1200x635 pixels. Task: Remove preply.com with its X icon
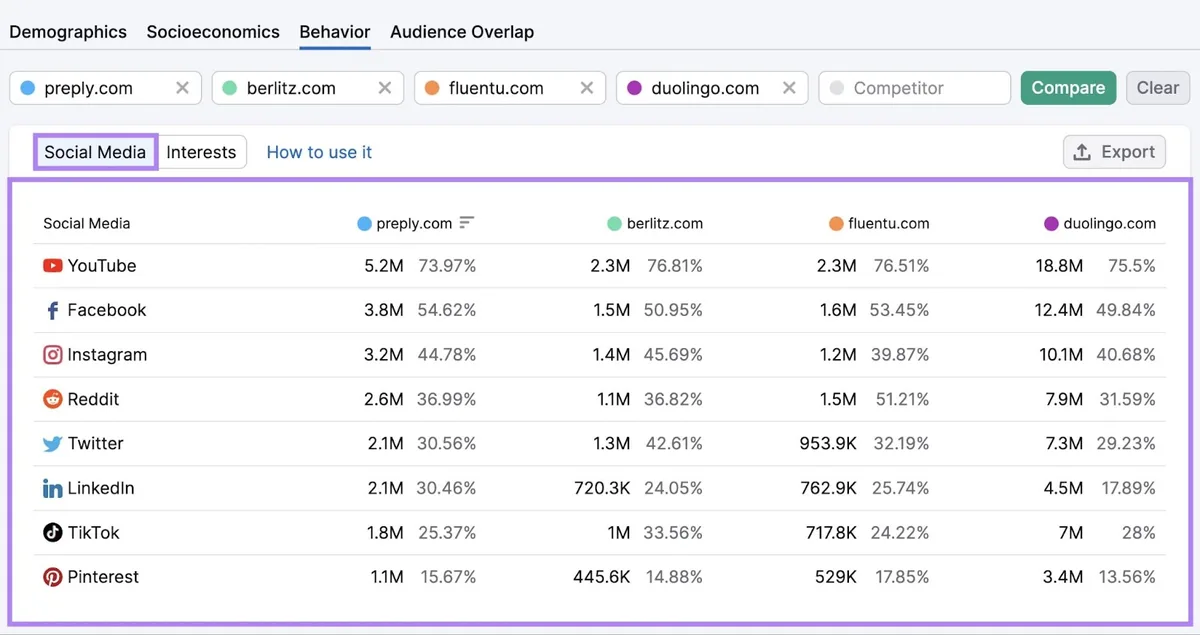pyautogui.click(x=182, y=88)
